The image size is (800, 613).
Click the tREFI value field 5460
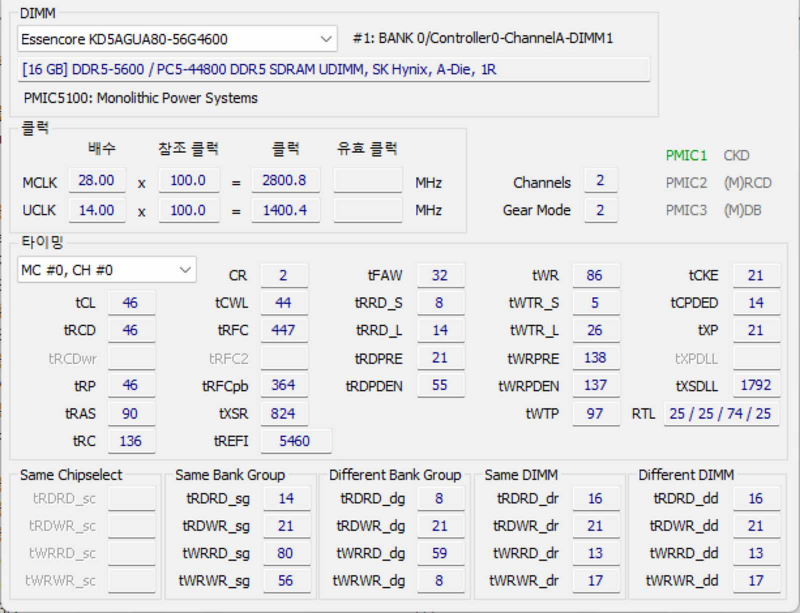296,441
